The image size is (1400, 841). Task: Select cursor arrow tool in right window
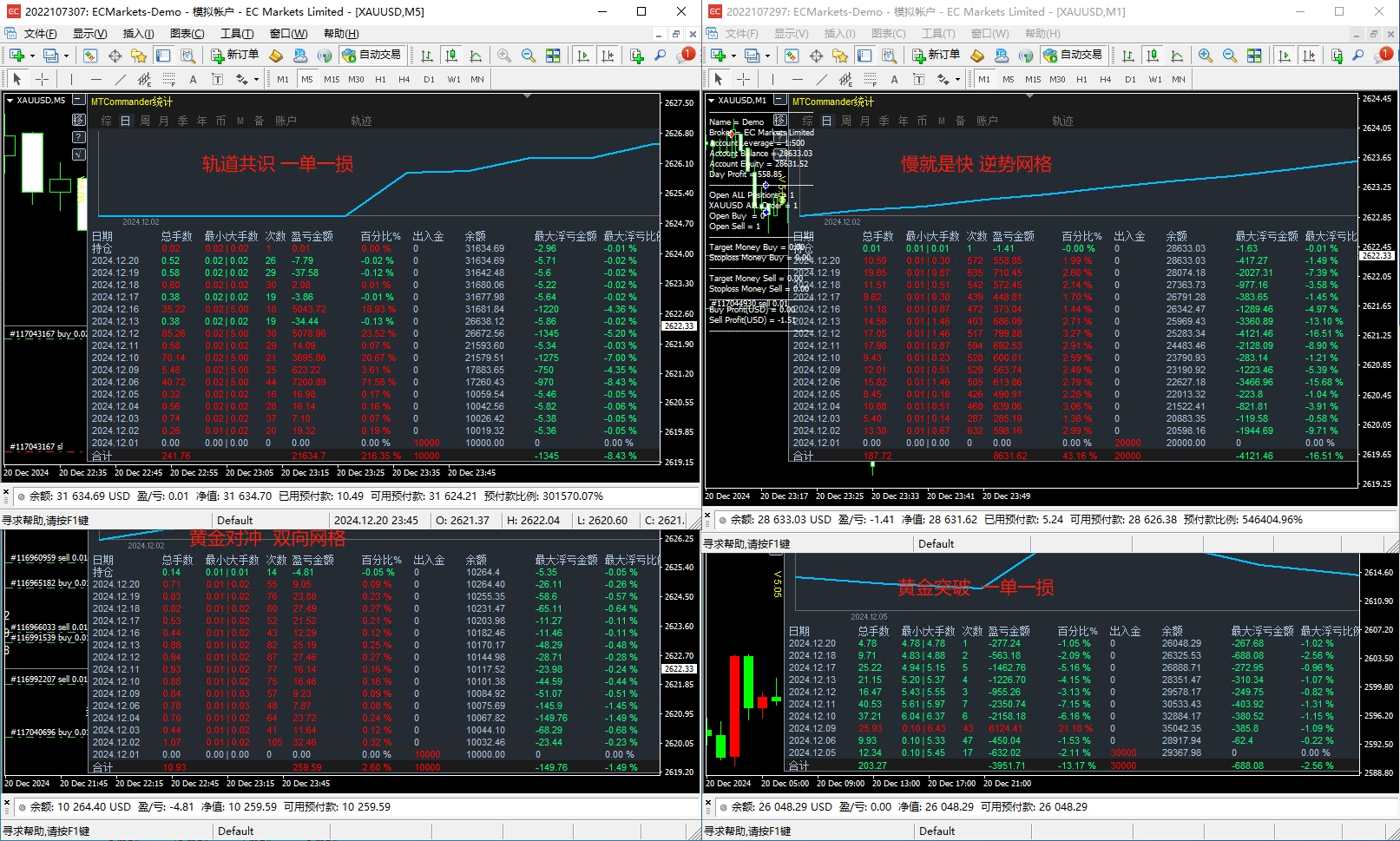[719, 79]
